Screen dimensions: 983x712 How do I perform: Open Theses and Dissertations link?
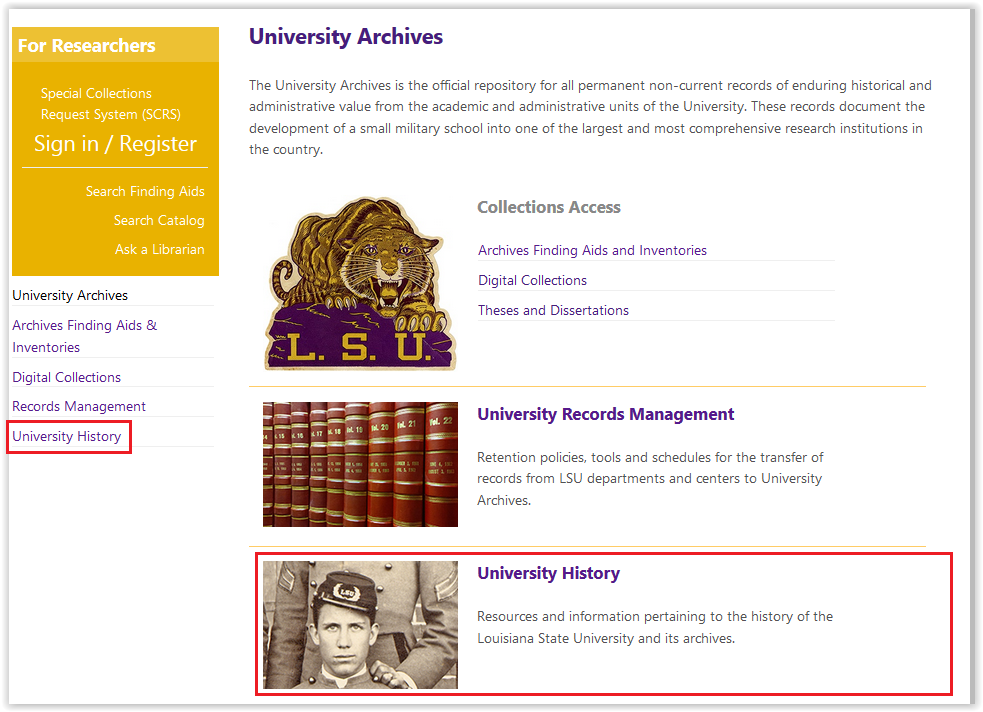click(x=553, y=310)
